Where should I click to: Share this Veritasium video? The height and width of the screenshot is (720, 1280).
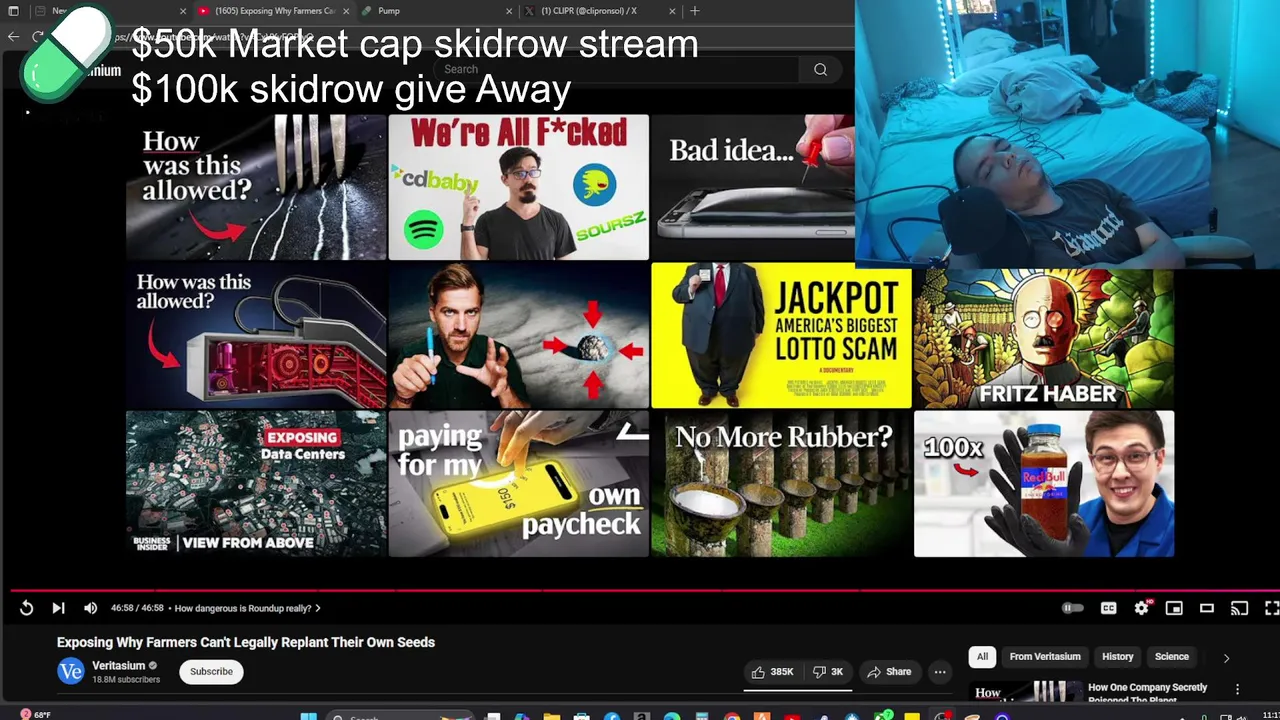coord(889,672)
